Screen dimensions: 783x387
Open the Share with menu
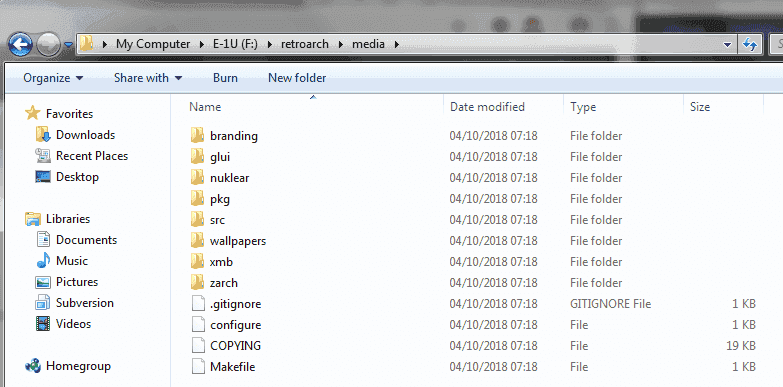pyautogui.click(x=148, y=78)
